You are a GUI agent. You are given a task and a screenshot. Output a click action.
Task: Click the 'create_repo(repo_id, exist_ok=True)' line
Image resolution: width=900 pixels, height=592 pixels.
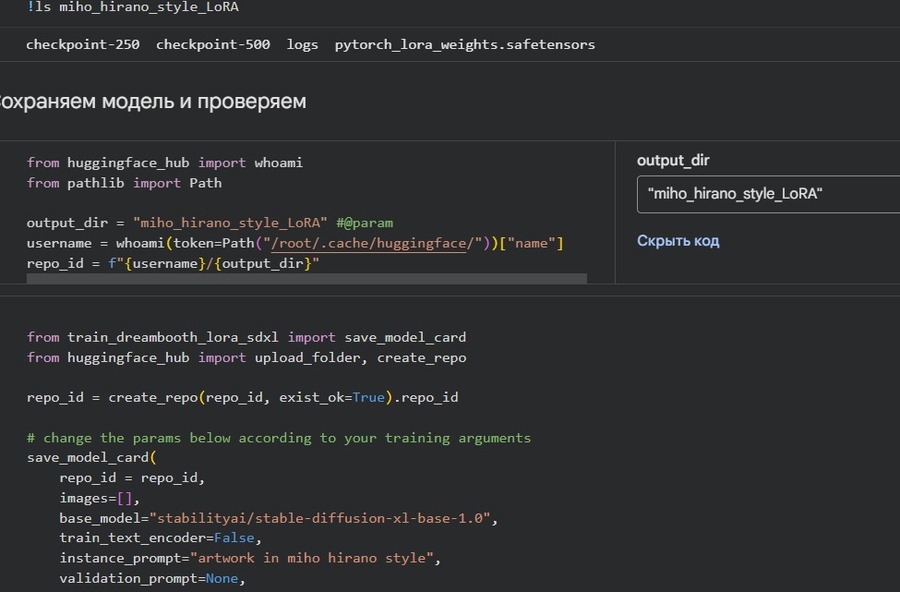click(242, 397)
